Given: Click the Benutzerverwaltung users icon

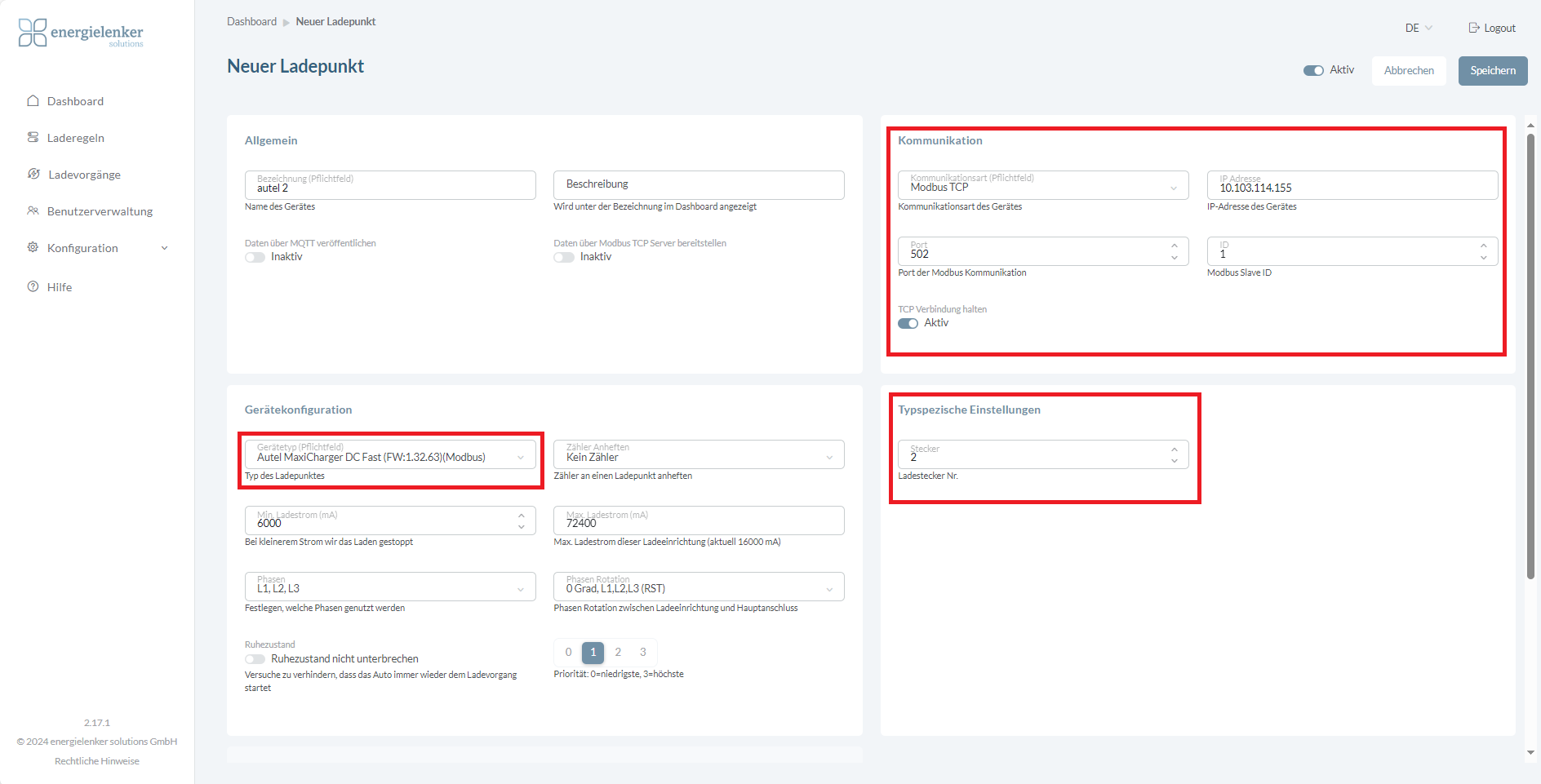Looking at the screenshot, I should pos(33,211).
